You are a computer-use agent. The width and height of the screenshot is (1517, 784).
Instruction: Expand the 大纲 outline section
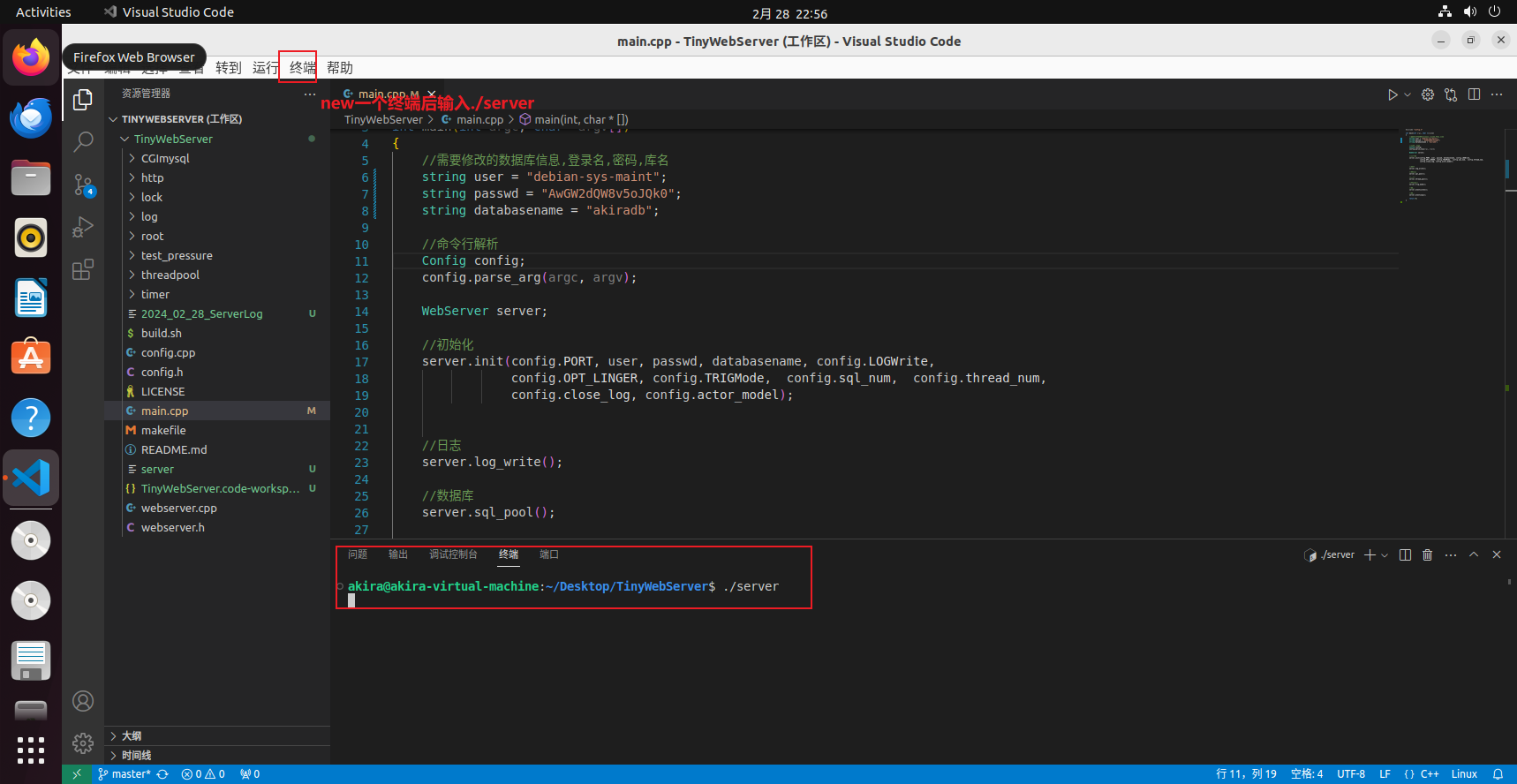pyautogui.click(x=132, y=735)
